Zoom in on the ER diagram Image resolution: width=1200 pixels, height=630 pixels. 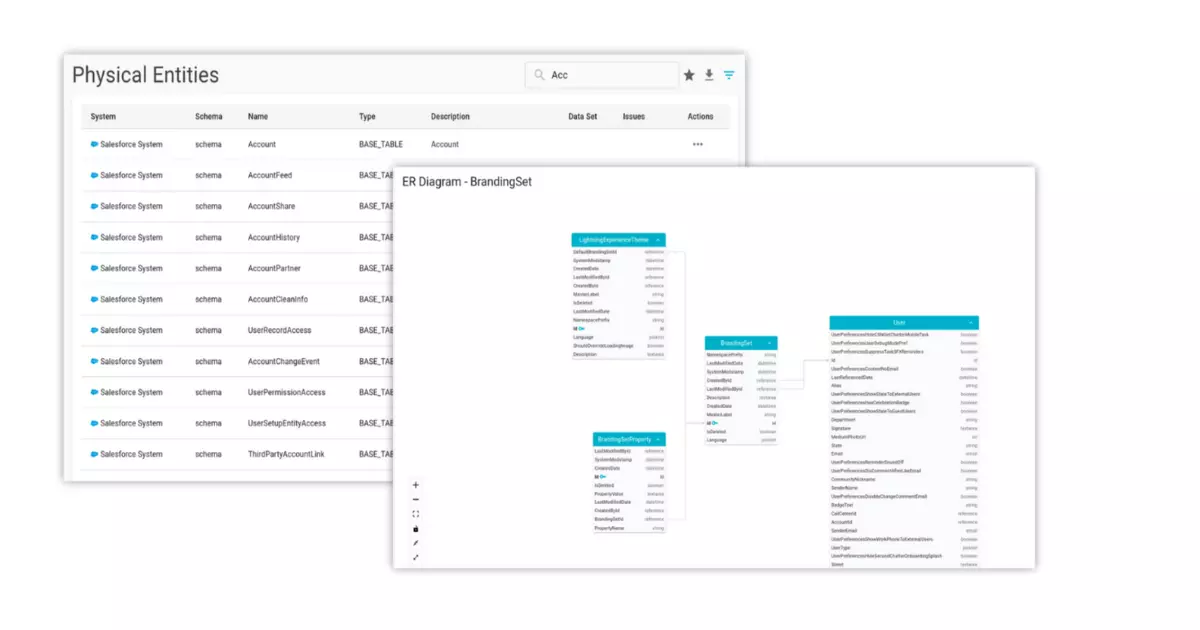click(416, 485)
